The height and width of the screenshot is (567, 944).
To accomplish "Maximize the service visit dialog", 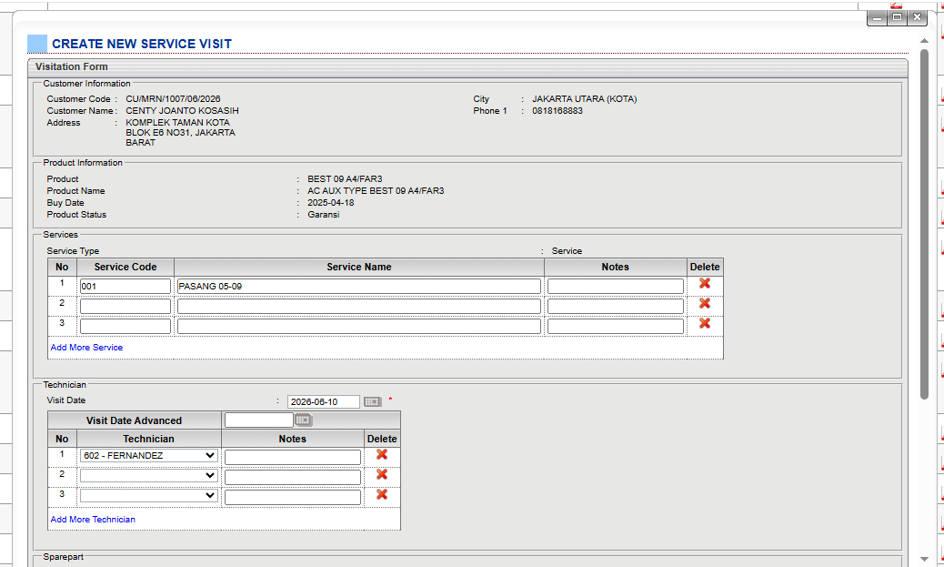I will point(897,17).
